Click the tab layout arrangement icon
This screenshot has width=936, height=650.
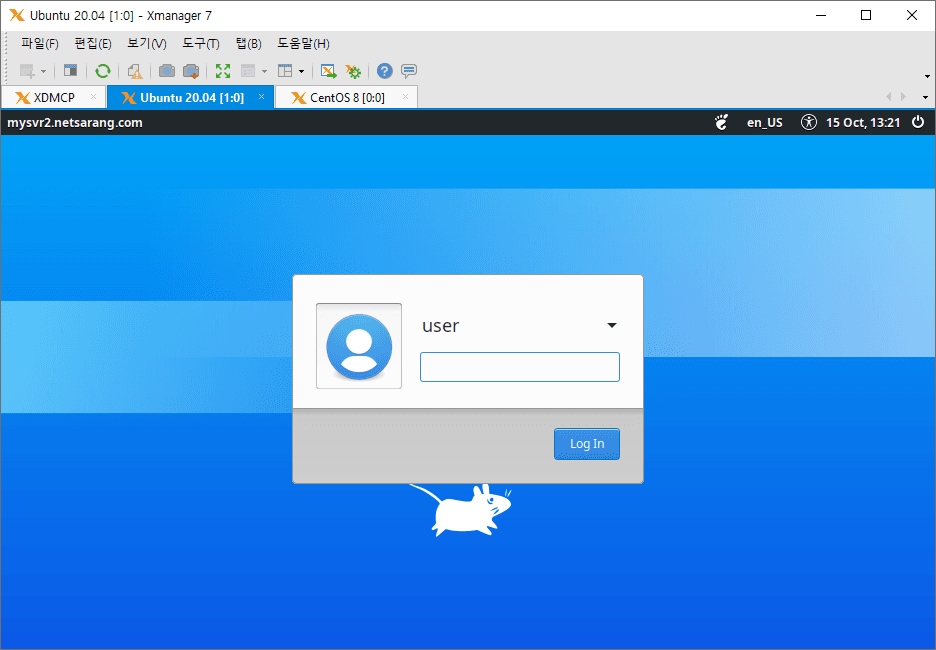coord(285,71)
